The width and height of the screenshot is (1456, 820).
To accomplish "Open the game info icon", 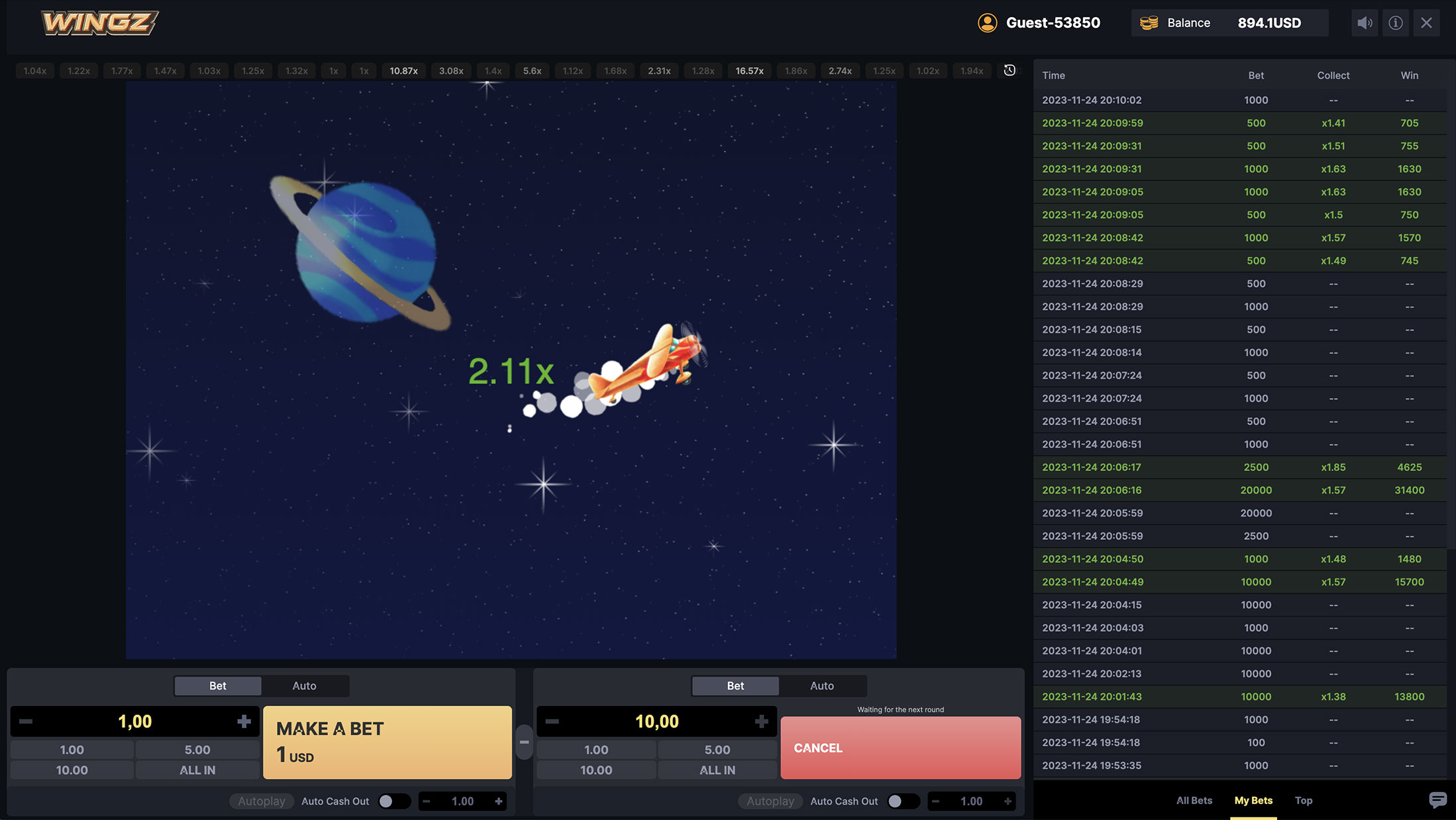I will (1395, 23).
